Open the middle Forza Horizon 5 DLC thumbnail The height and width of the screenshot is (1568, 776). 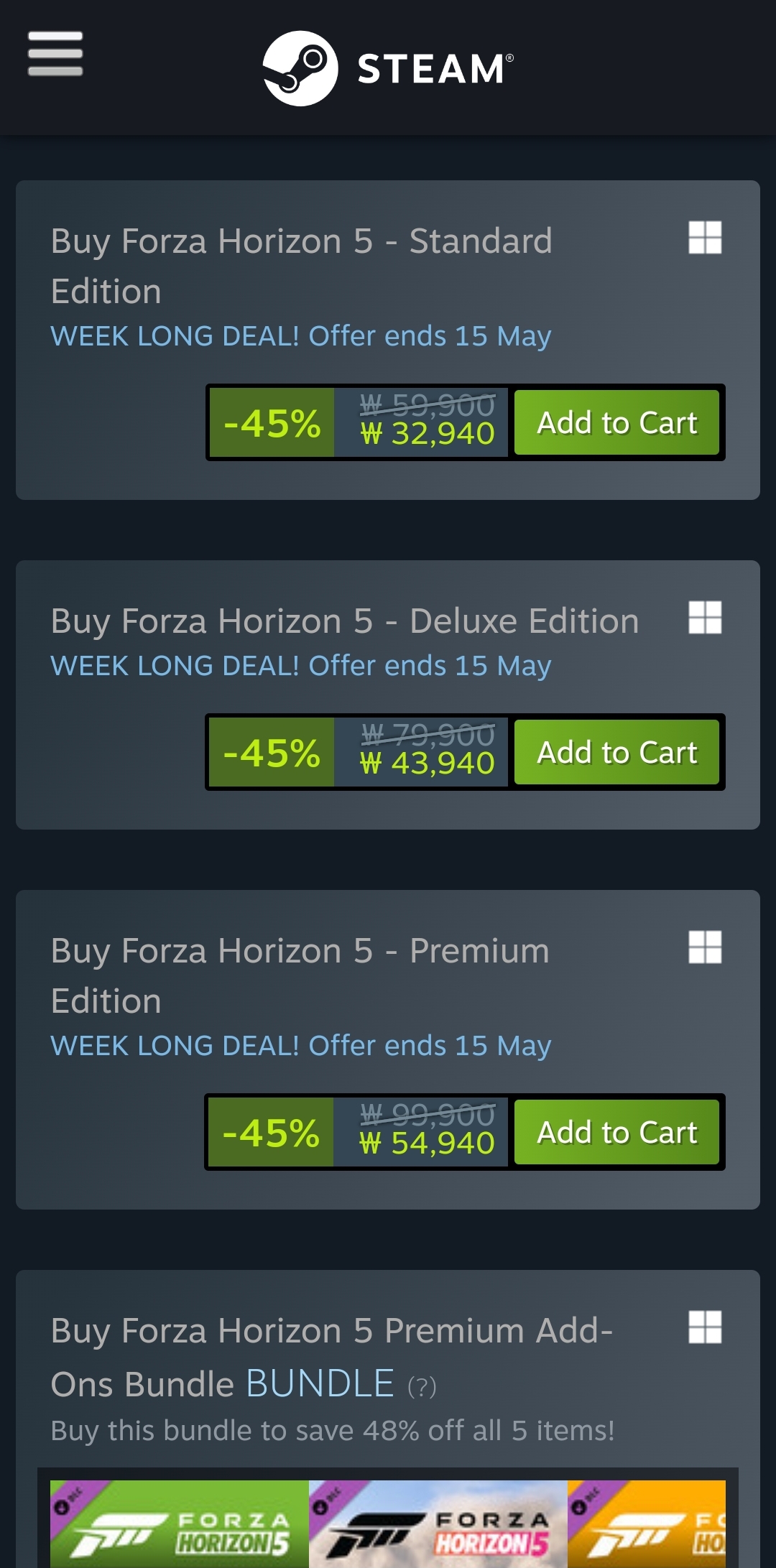(438, 1523)
